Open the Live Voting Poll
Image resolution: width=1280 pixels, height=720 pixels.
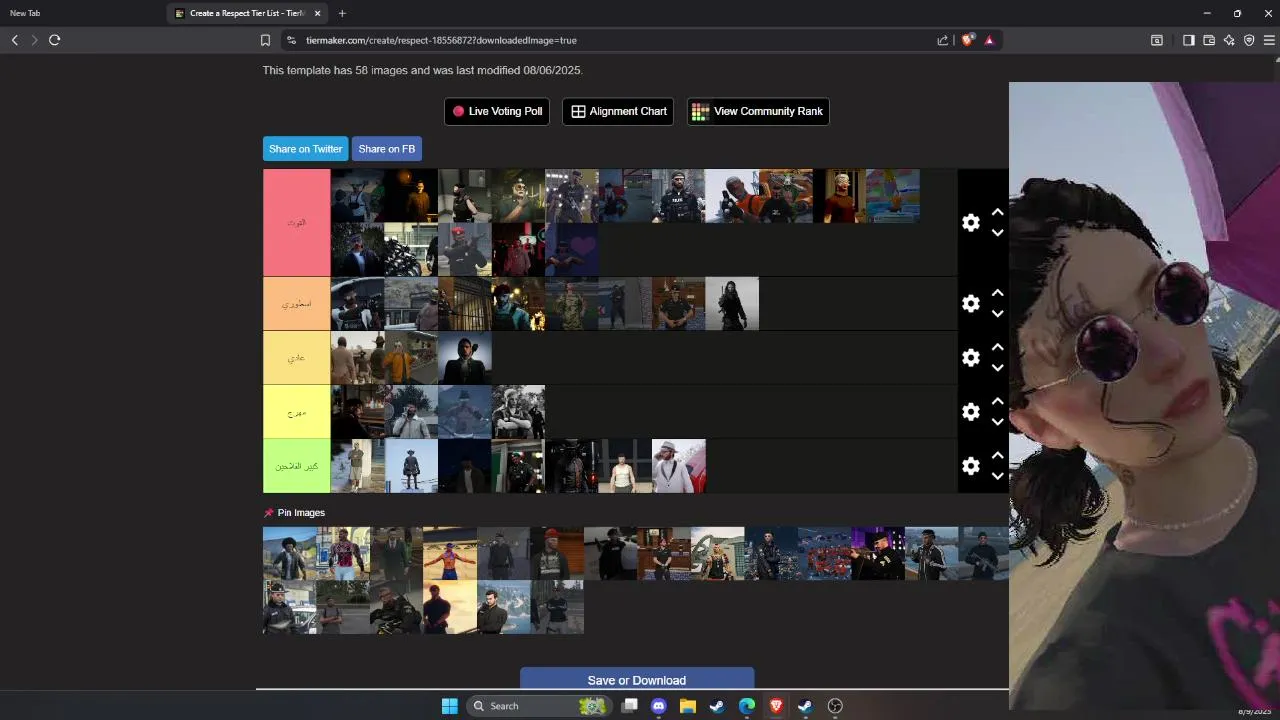497,111
